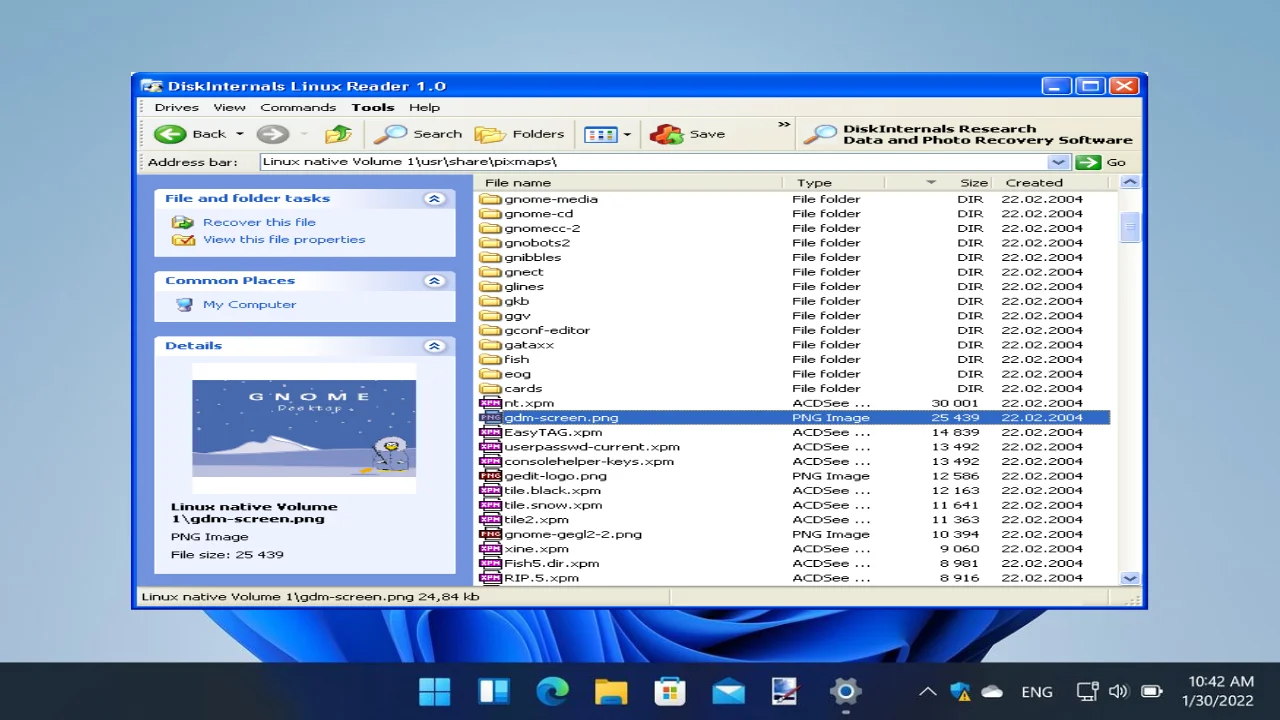Viewport: 1280px width, 720px height.
Task: Click the View this file properties link
Action: pyautogui.click(x=284, y=239)
